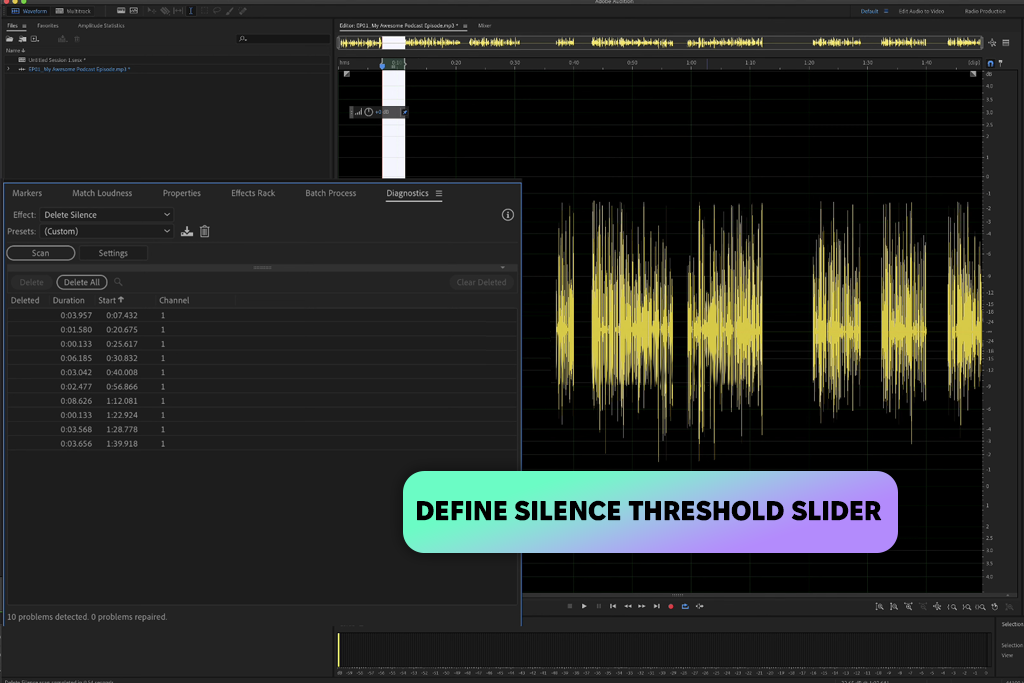The width and height of the screenshot is (1024, 683).
Task: Toggle the Loop Playback button
Action: (685, 606)
